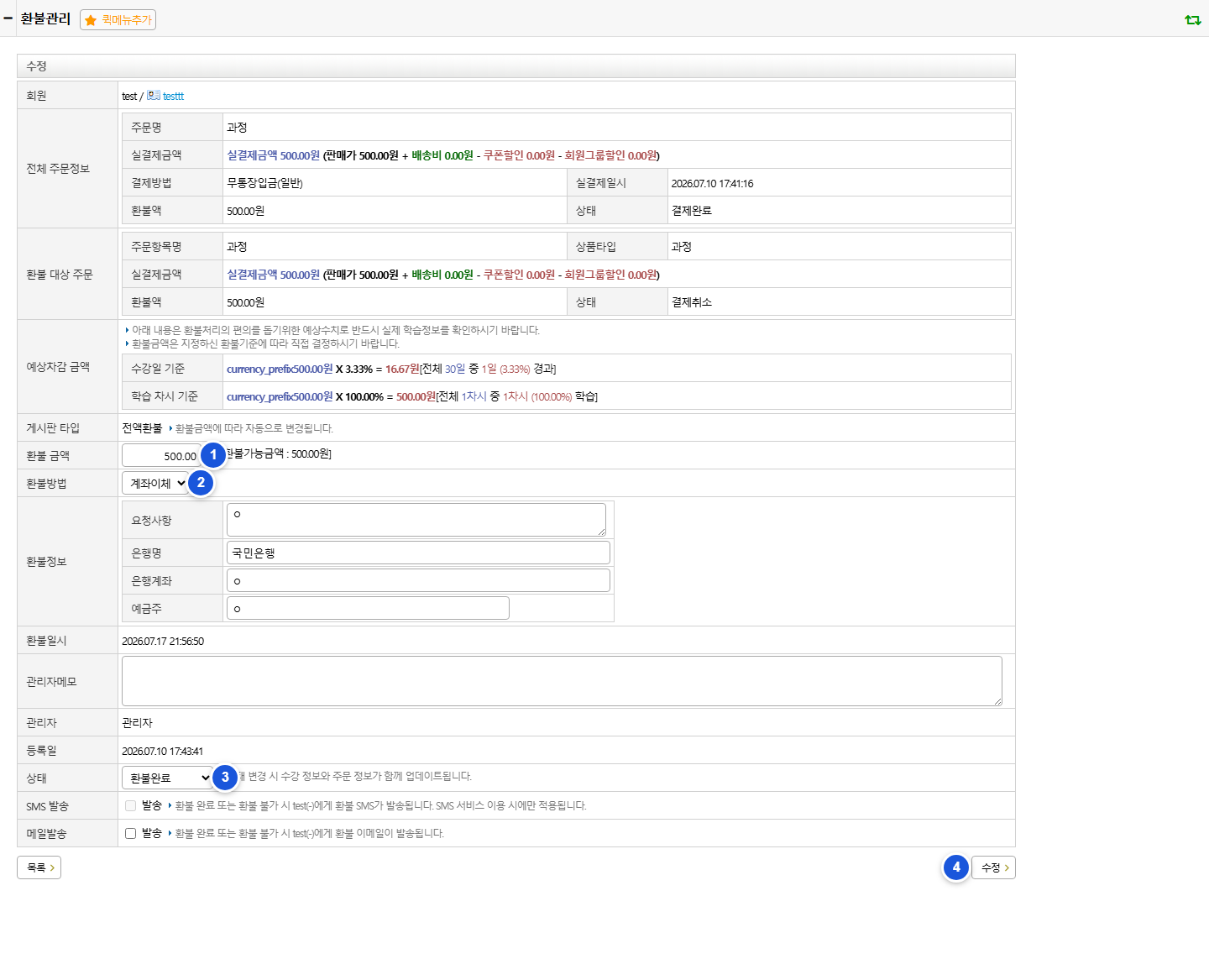Collapse the 환불관리 panel with minus icon
The width and height of the screenshot is (1209, 980).
(x=8, y=18)
